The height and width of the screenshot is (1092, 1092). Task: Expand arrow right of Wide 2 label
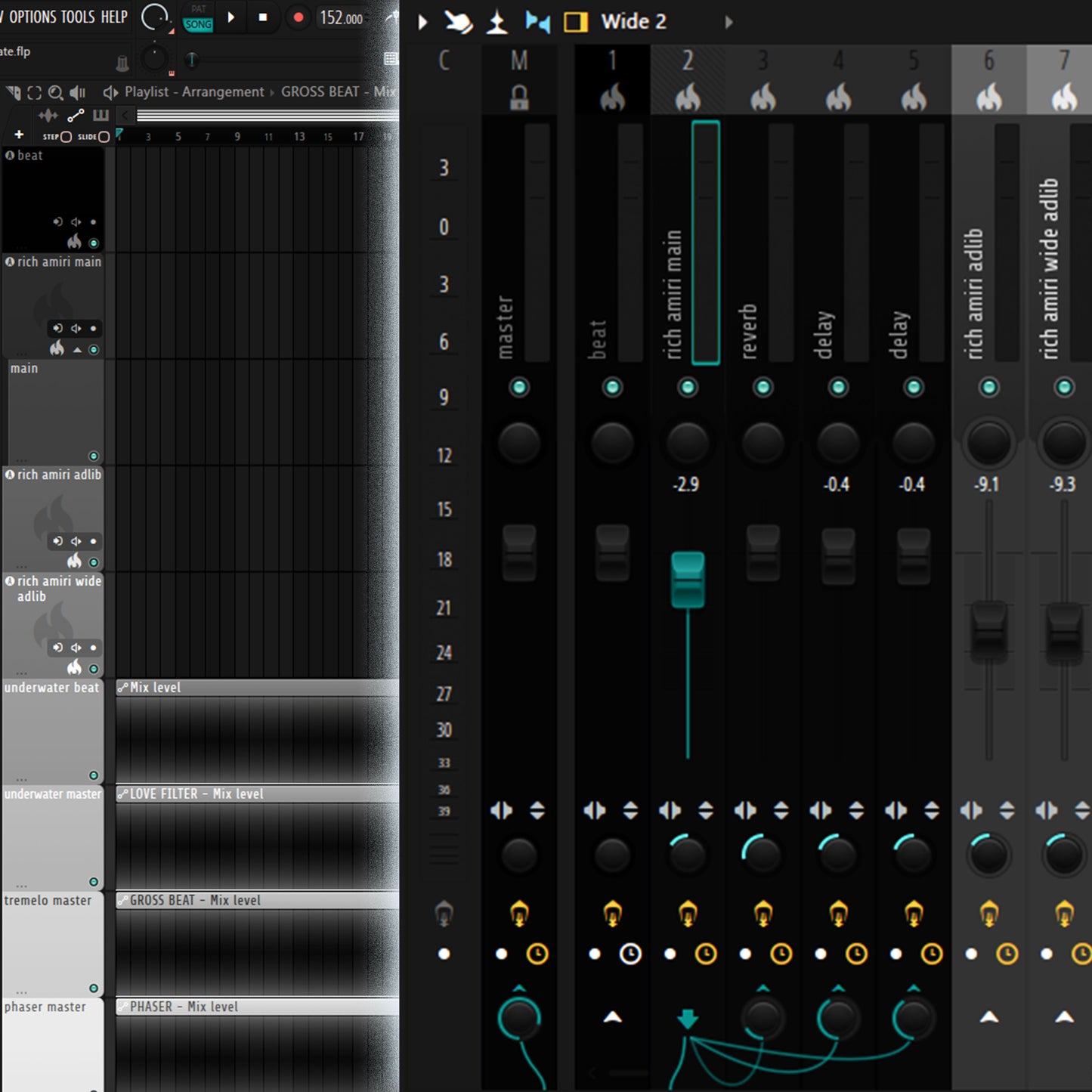(x=729, y=22)
